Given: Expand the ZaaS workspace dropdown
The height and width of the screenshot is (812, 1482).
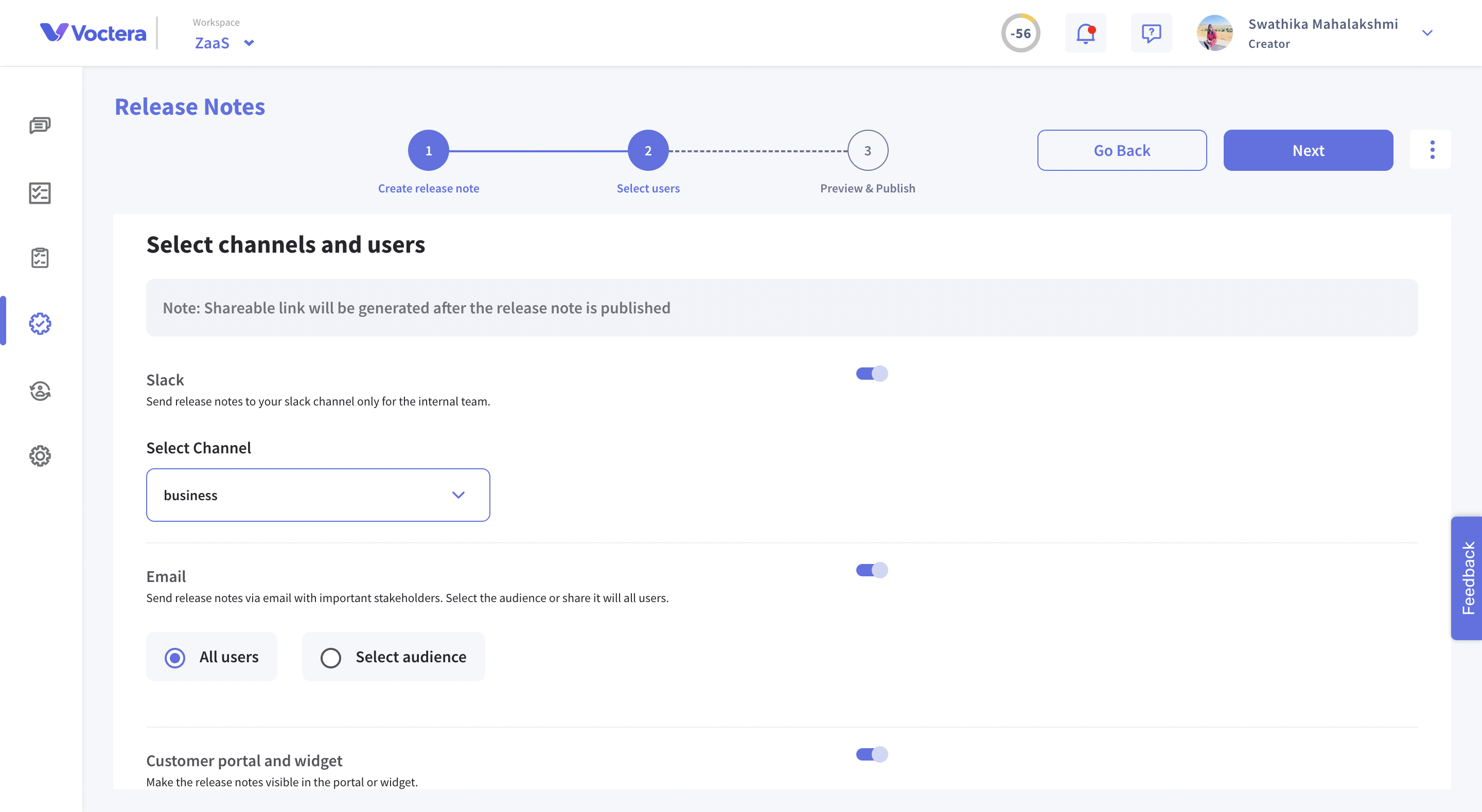Looking at the screenshot, I should pyautogui.click(x=224, y=43).
